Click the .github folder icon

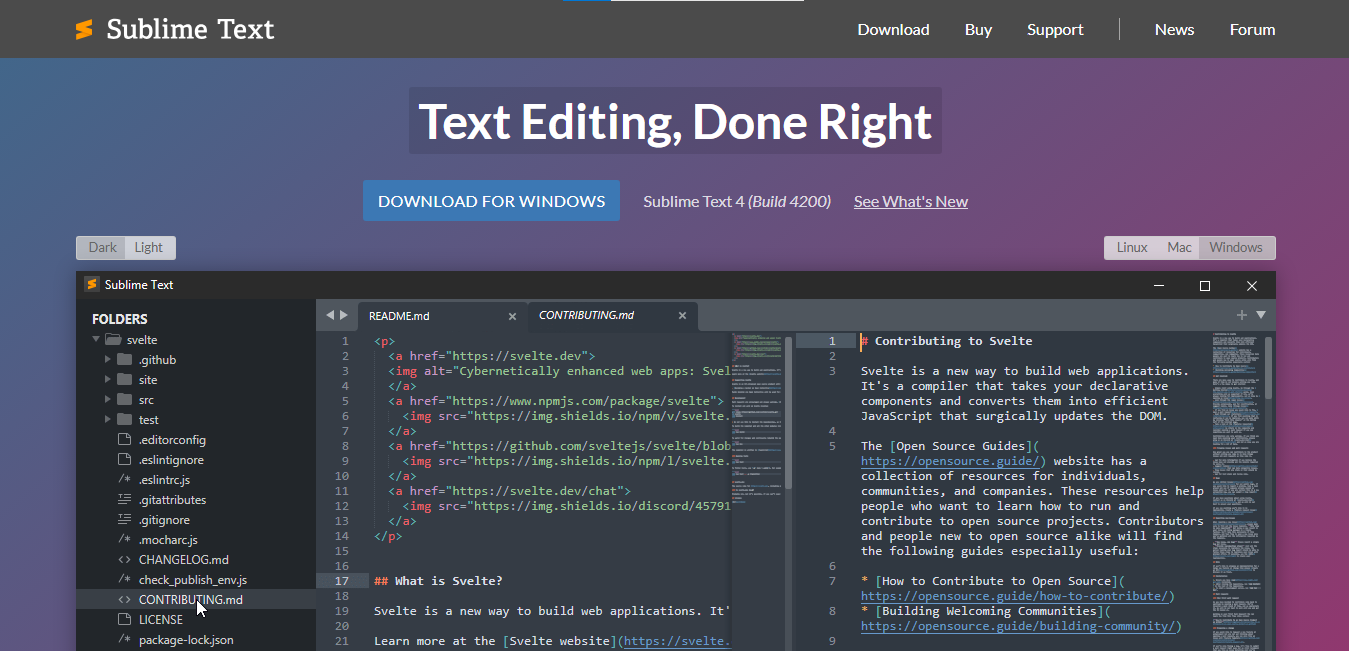point(124,359)
